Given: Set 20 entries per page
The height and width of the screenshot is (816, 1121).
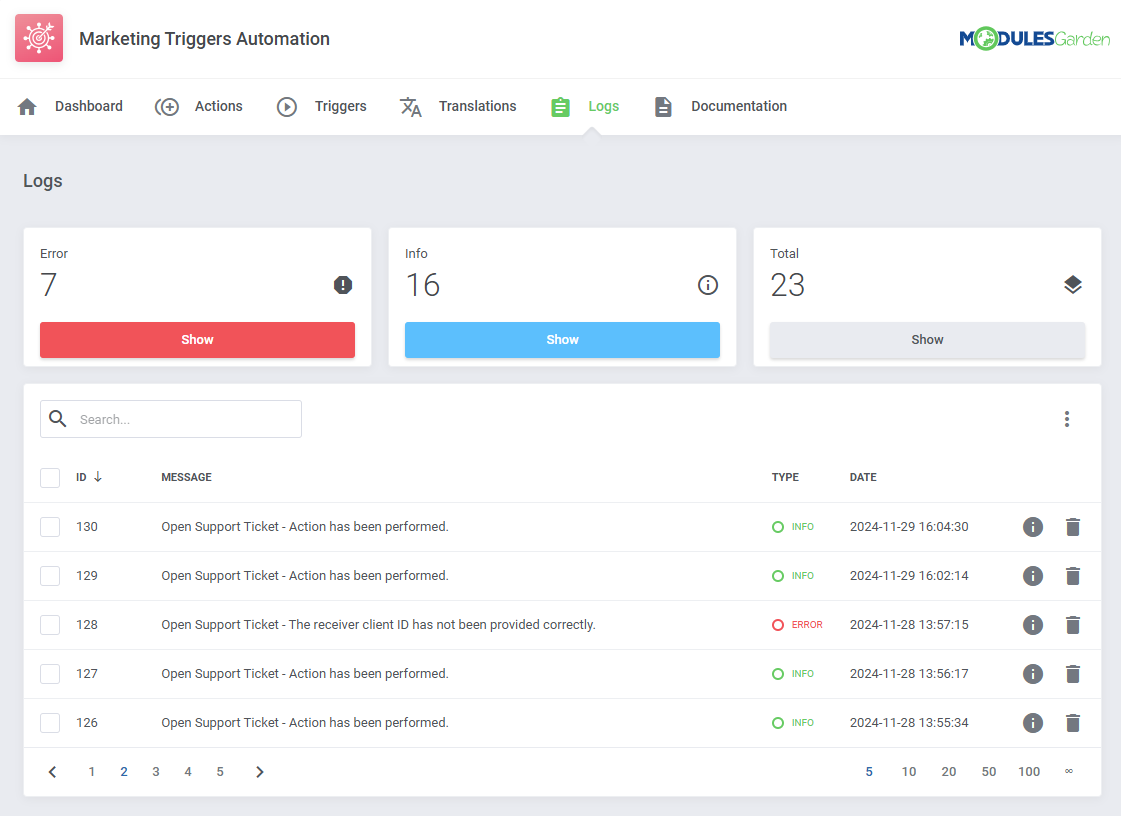Looking at the screenshot, I should (x=949, y=772).
